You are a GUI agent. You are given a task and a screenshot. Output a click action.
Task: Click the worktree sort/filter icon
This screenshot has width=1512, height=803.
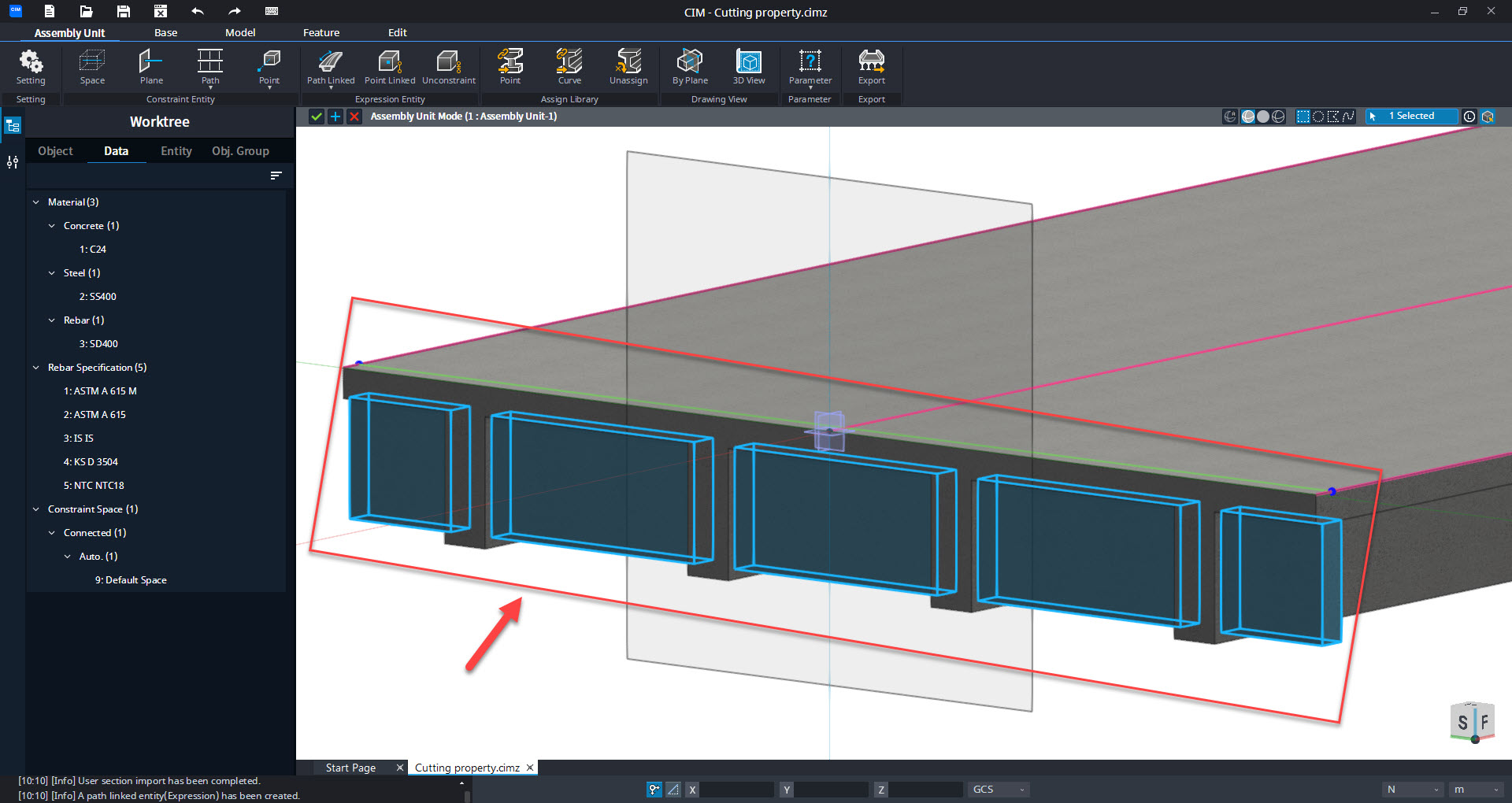tap(276, 176)
